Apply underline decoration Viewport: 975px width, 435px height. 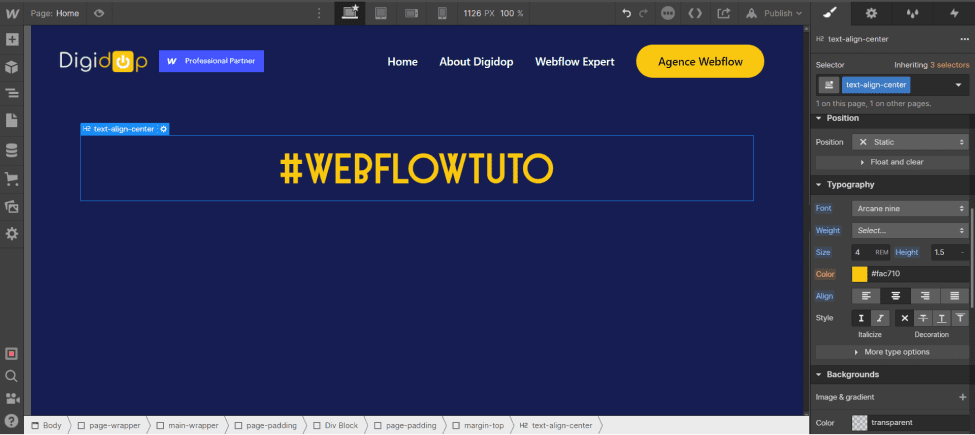click(941, 318)
